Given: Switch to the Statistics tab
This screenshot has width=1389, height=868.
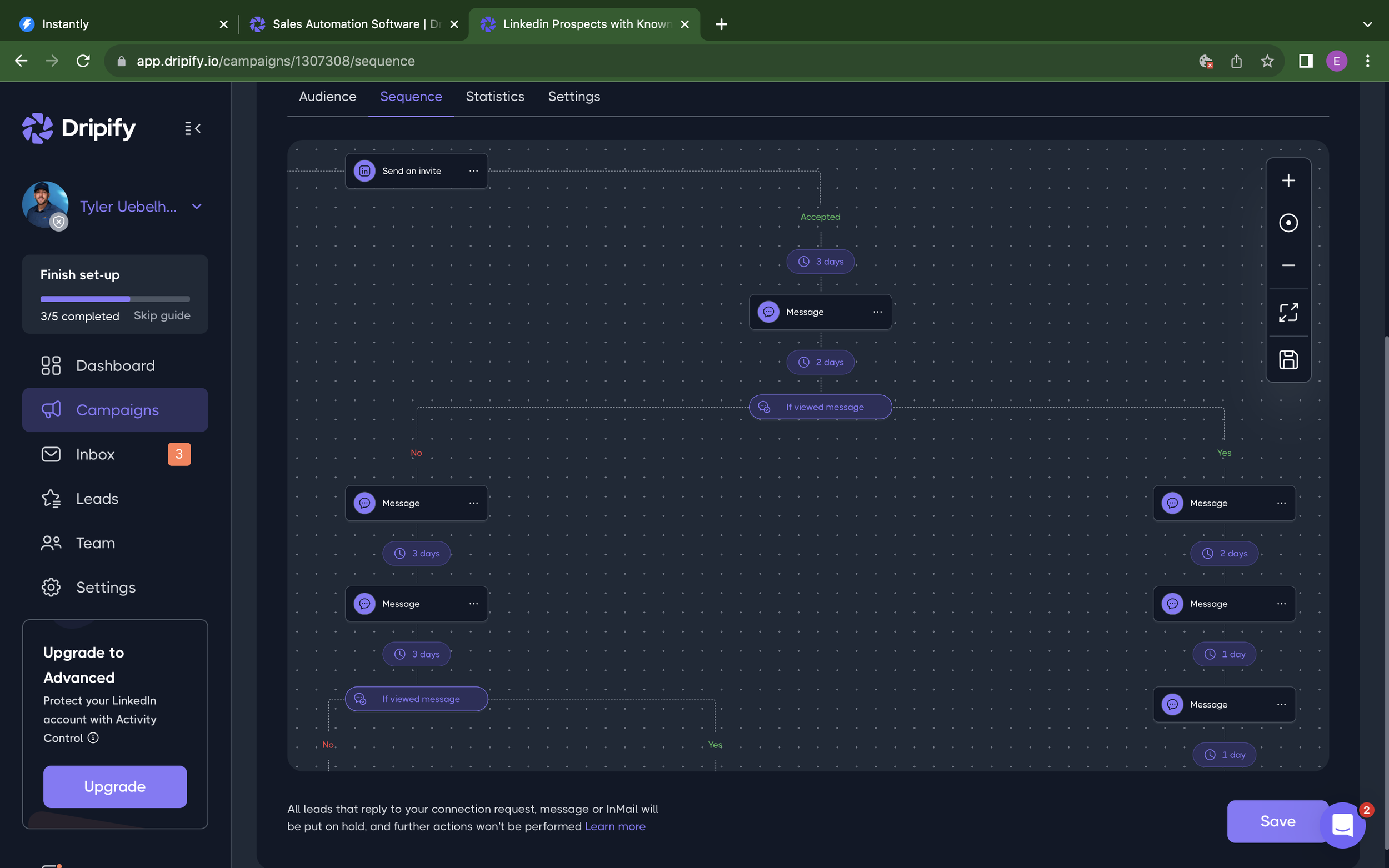Looking at the screenshot, I should tap(494, 97).
